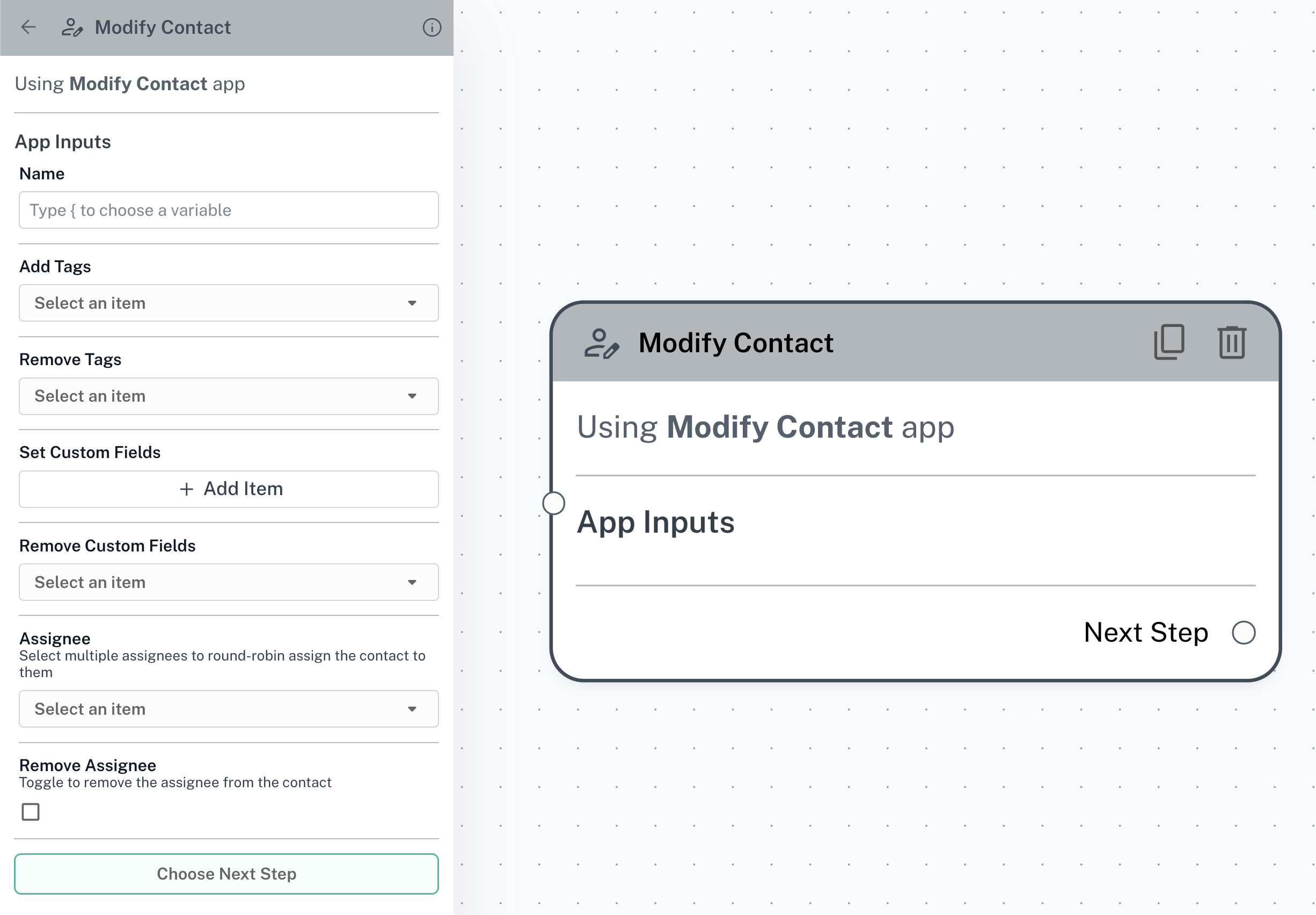Select the Modify Contact node title

pos(736,343)
